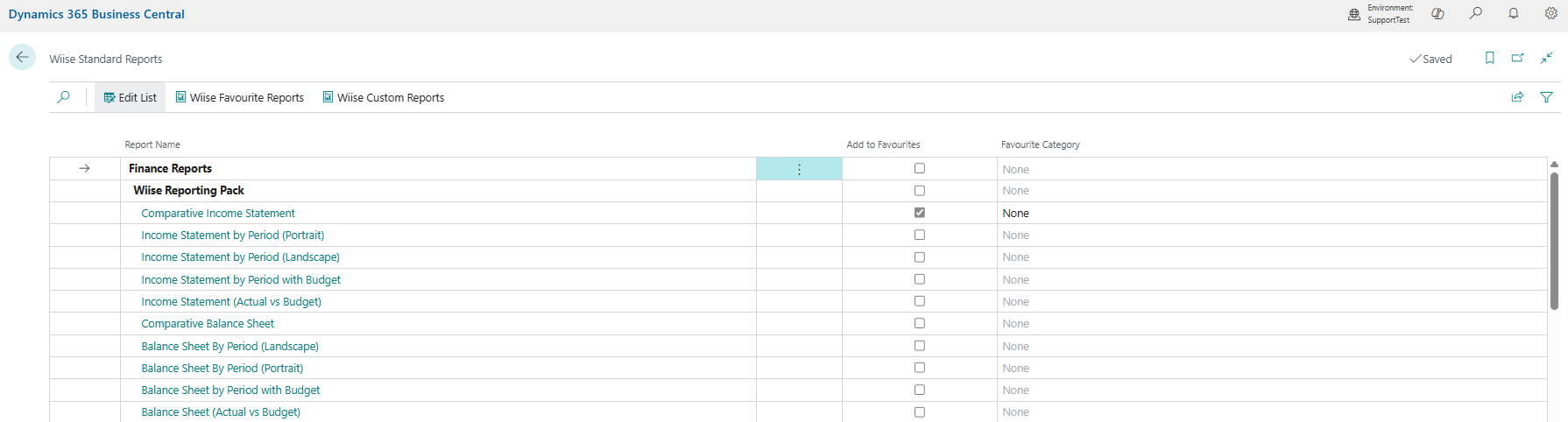Click the top bar search magnifier

pyautogui.click(x=1476, y=13)
